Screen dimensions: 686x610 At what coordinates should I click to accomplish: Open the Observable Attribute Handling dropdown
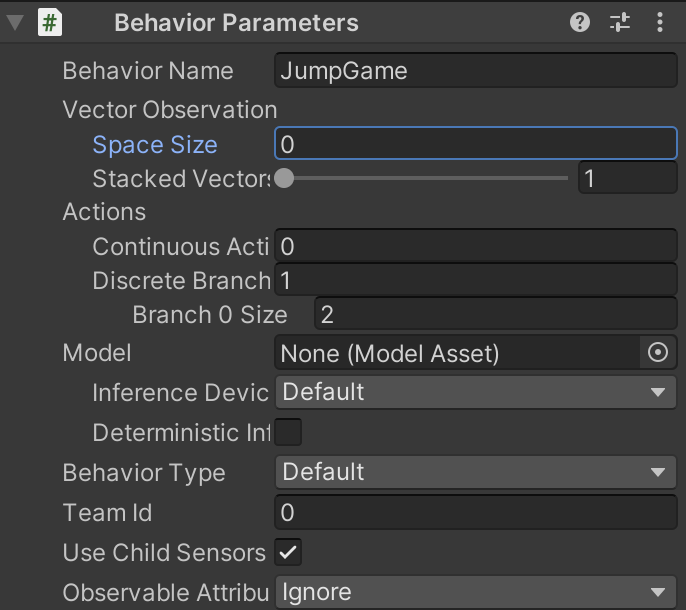(476, 592)
